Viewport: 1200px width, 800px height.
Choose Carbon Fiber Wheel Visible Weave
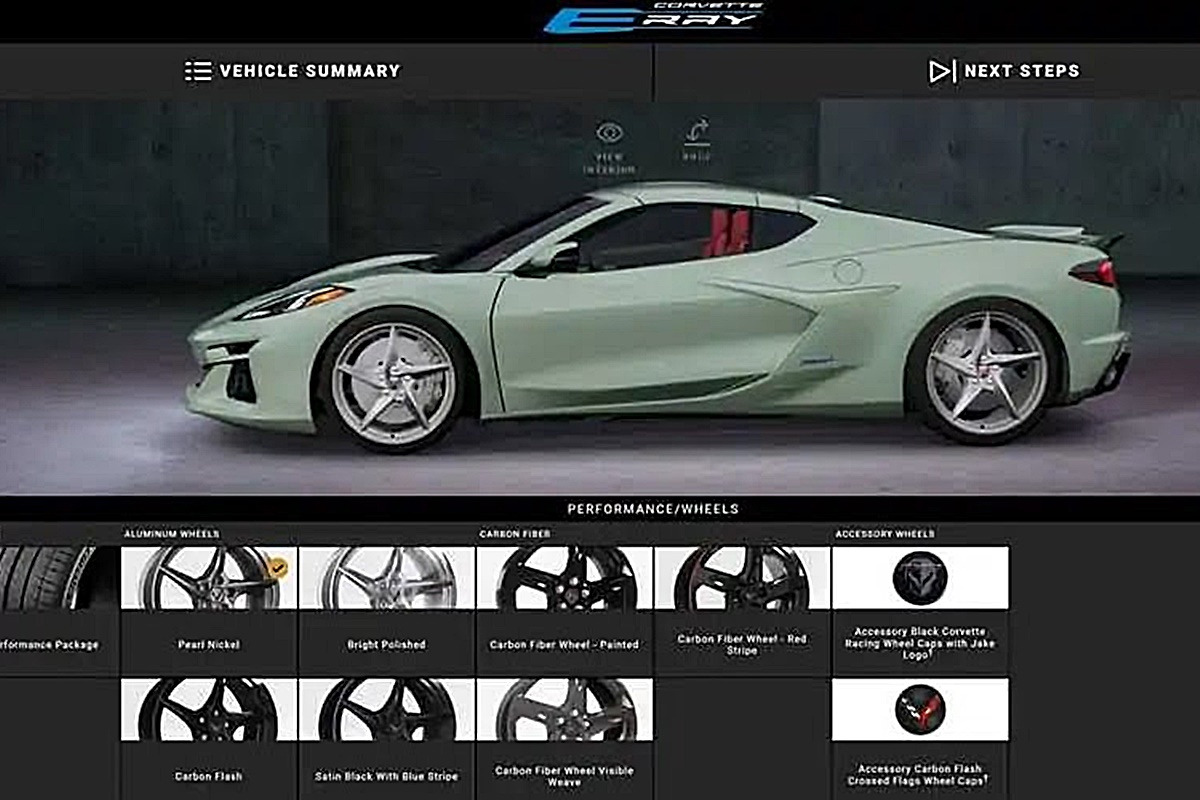click(x=565, y=739)
